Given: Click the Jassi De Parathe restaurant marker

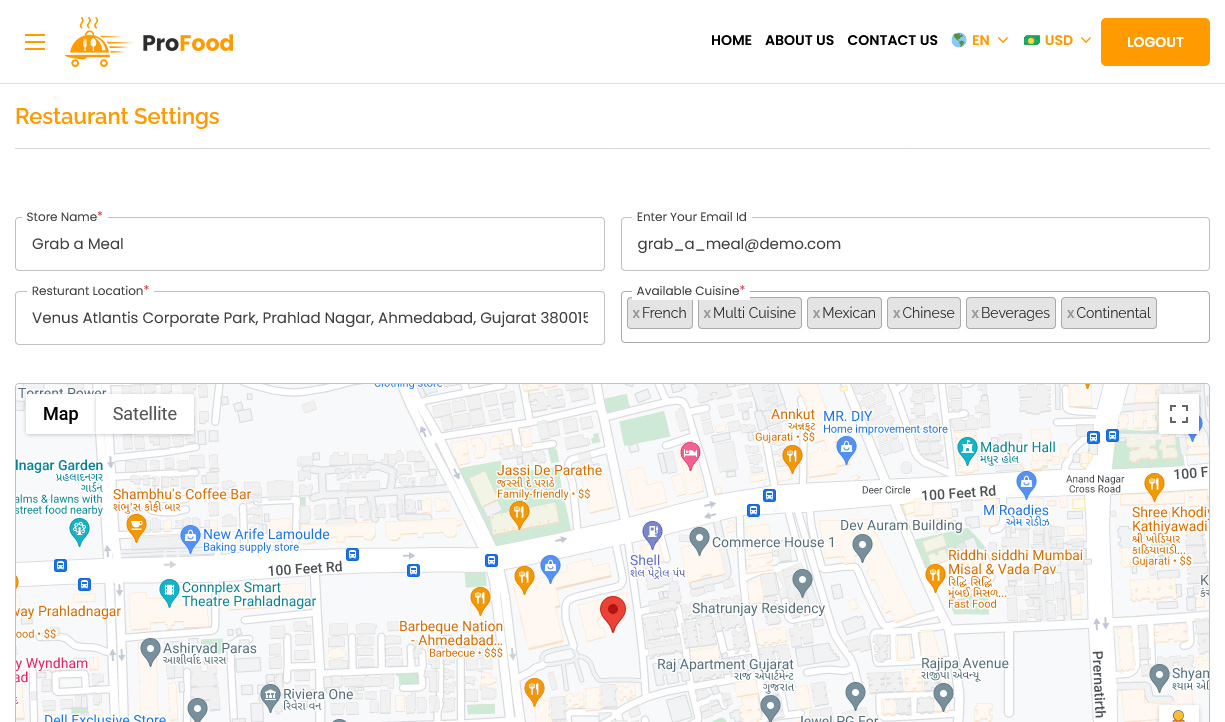Looking at the screenshot, I should point(518,514).
